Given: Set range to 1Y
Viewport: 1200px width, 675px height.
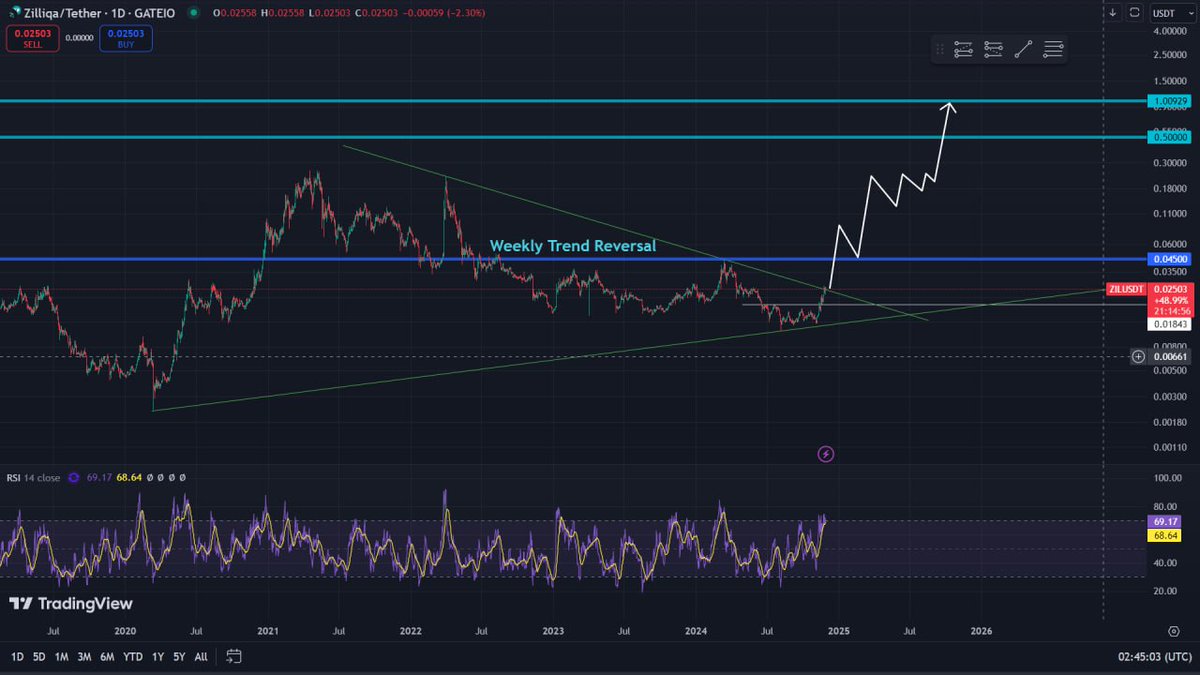Looking at the screenshot, I should tap(158, 657).
